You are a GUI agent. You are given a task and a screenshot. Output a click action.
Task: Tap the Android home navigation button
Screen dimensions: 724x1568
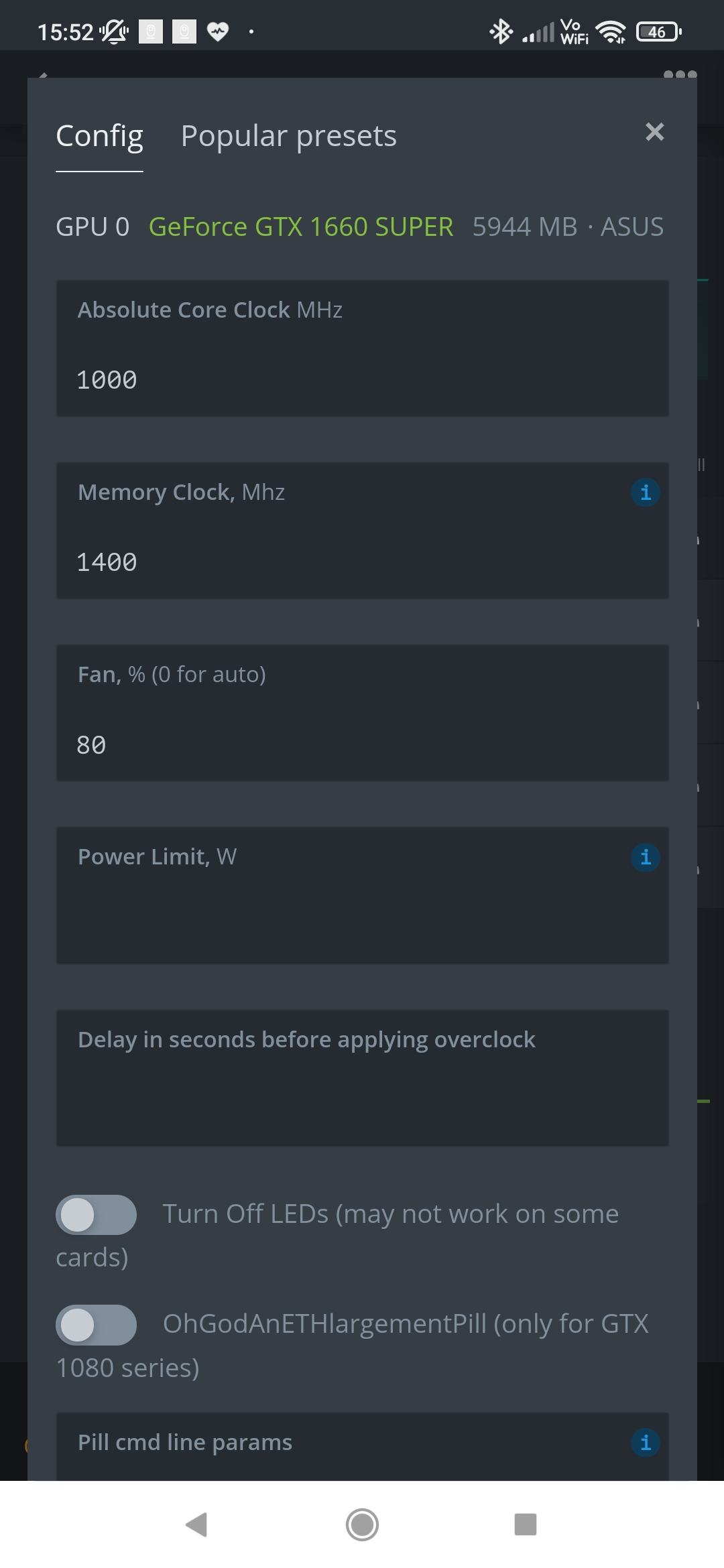[362, 1524]
